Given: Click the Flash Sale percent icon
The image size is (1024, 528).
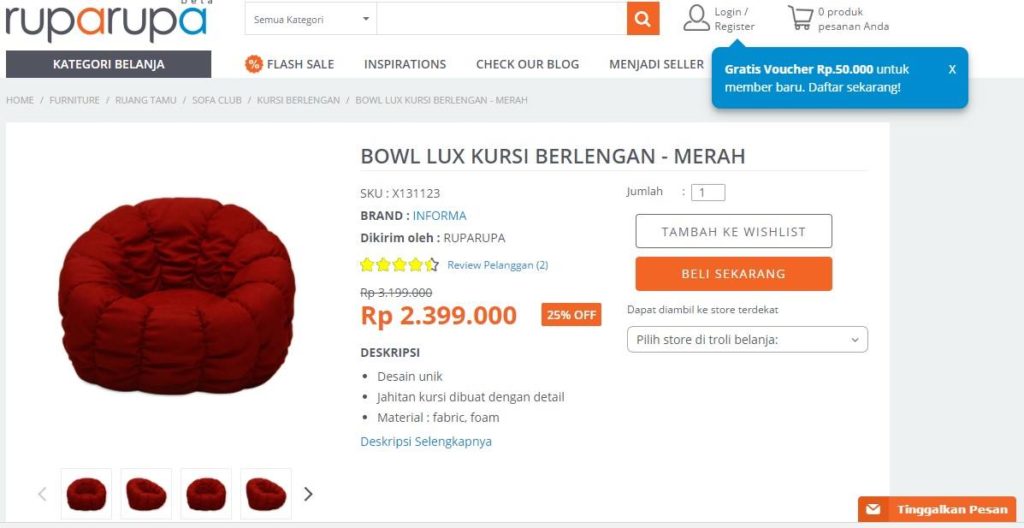Looking at the screenshot, I should (x=253, y=64).
